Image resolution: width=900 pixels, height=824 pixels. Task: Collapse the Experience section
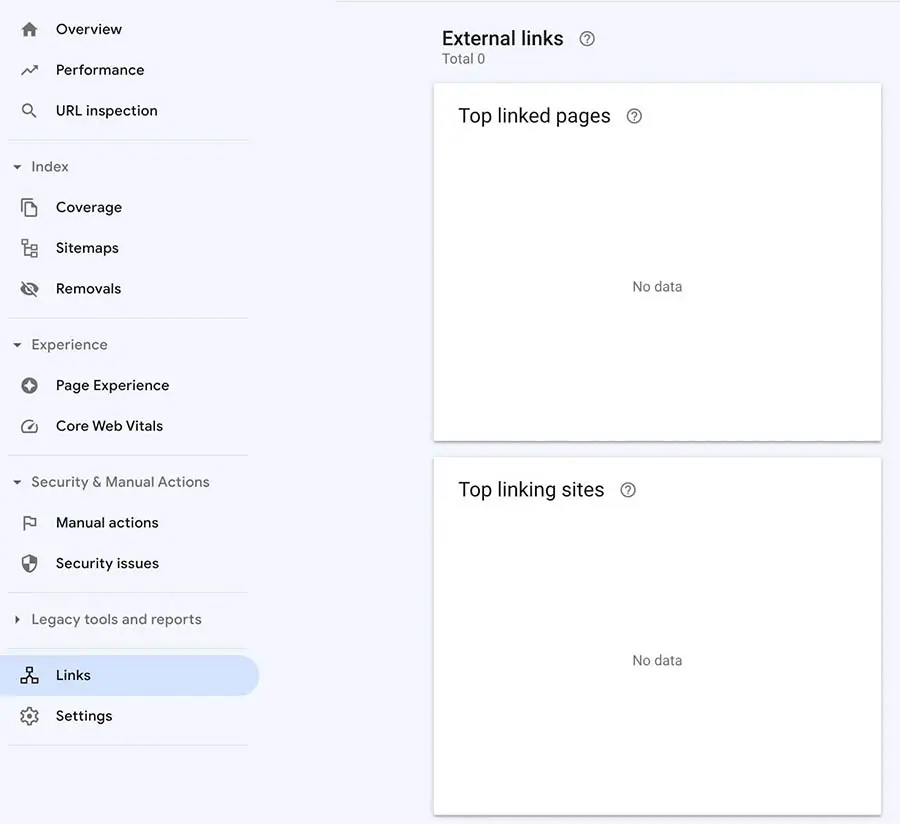tap(17, 345)
